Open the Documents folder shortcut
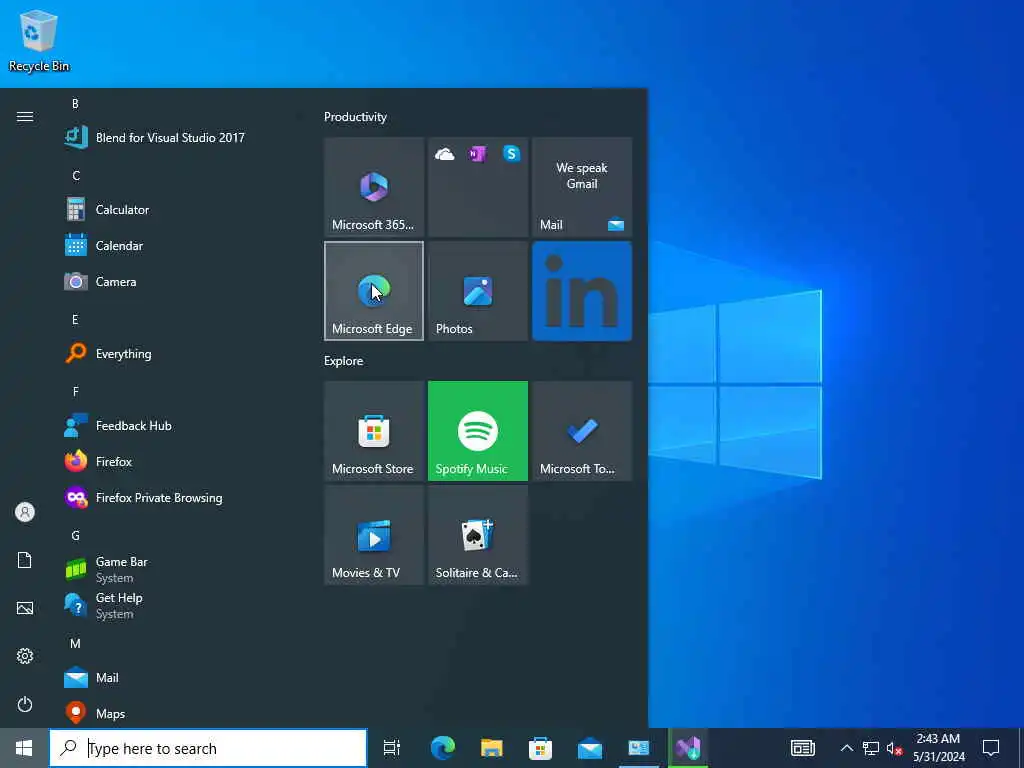Screen dimensions: 1024x768 click(25, 560)
